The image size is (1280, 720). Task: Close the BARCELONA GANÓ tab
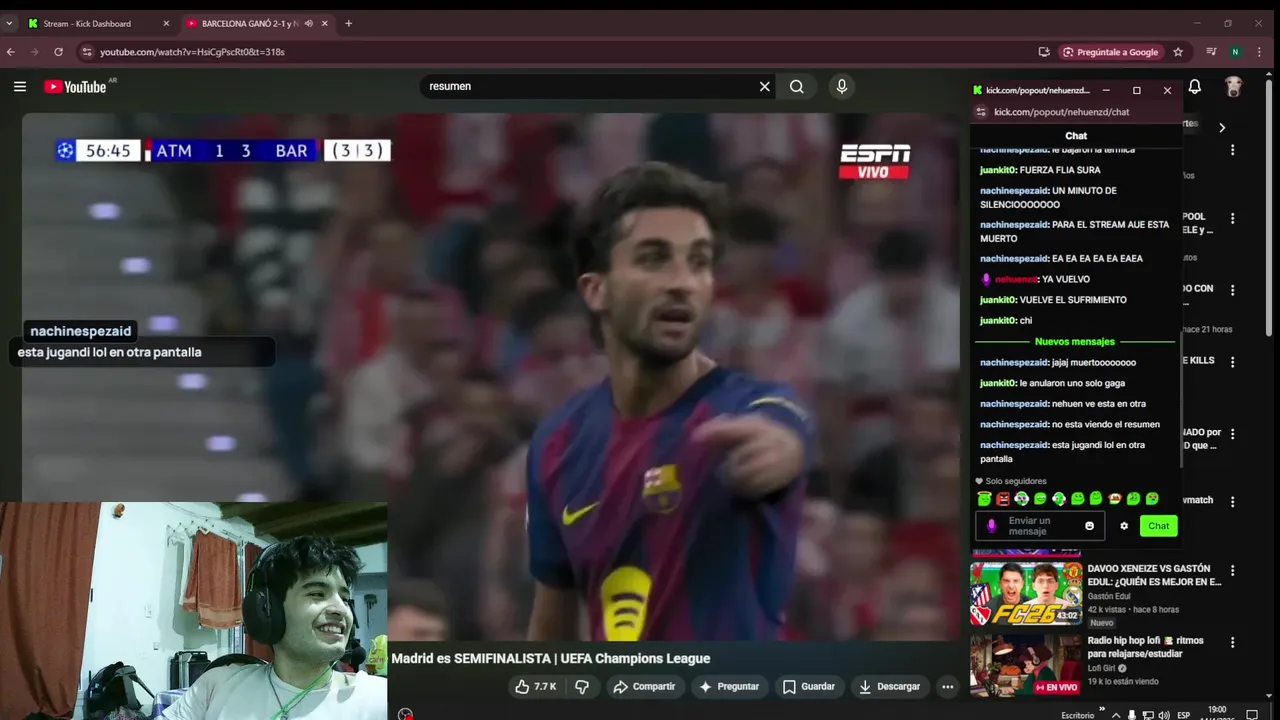(x=325, y=23)
